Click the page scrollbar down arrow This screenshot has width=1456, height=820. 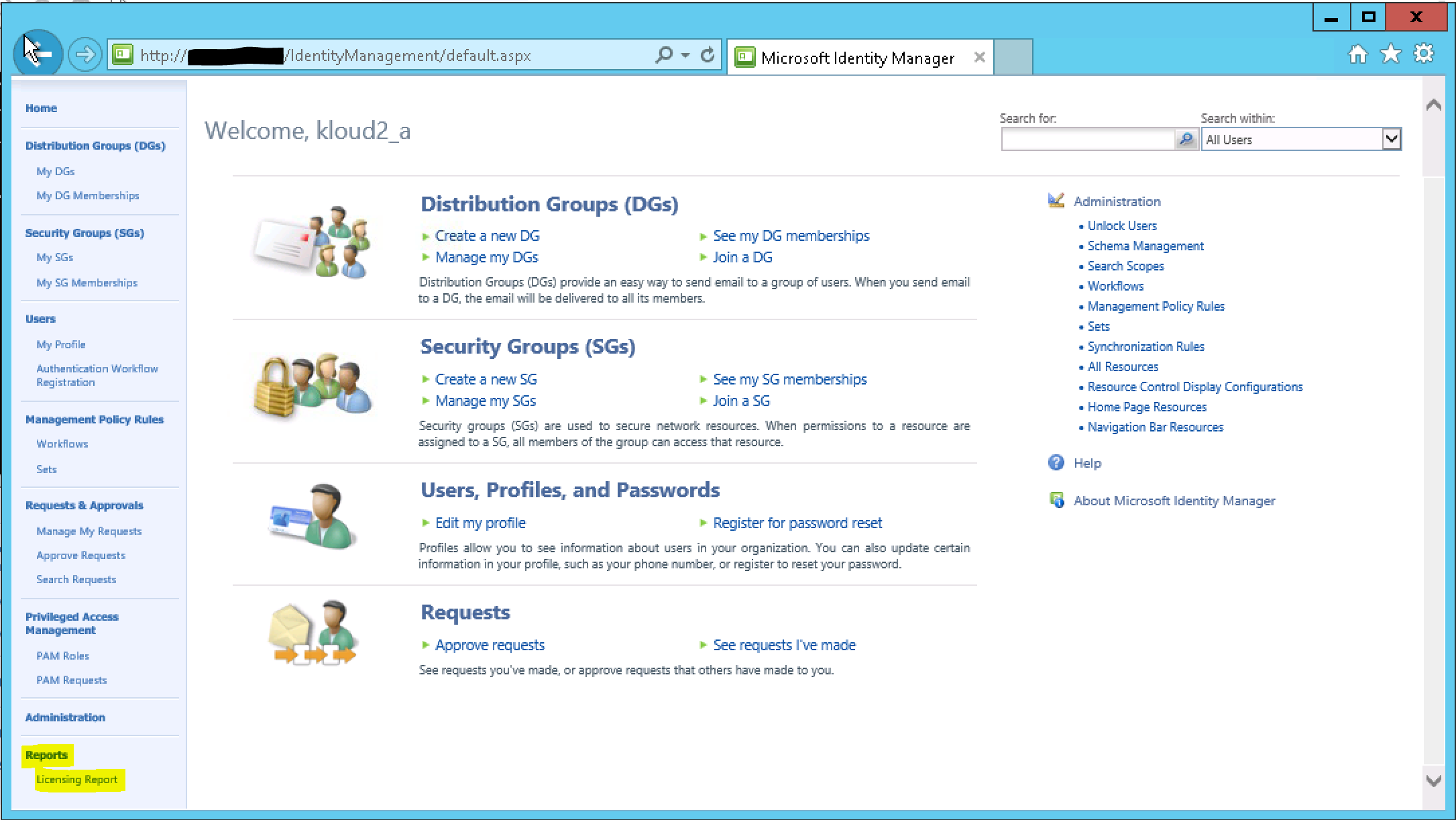click(x=1434, y=780)
